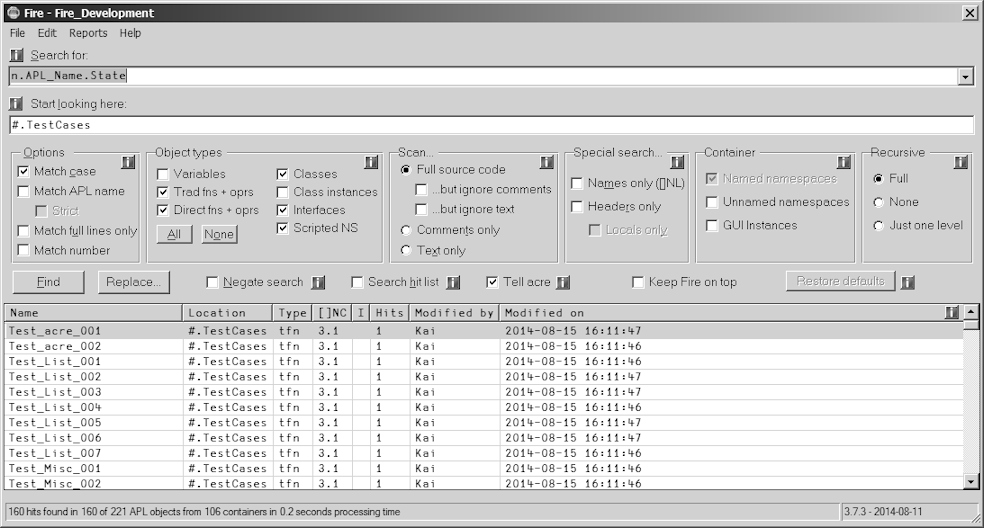
Task: Open the Edit menu
Action: (47, 33)
